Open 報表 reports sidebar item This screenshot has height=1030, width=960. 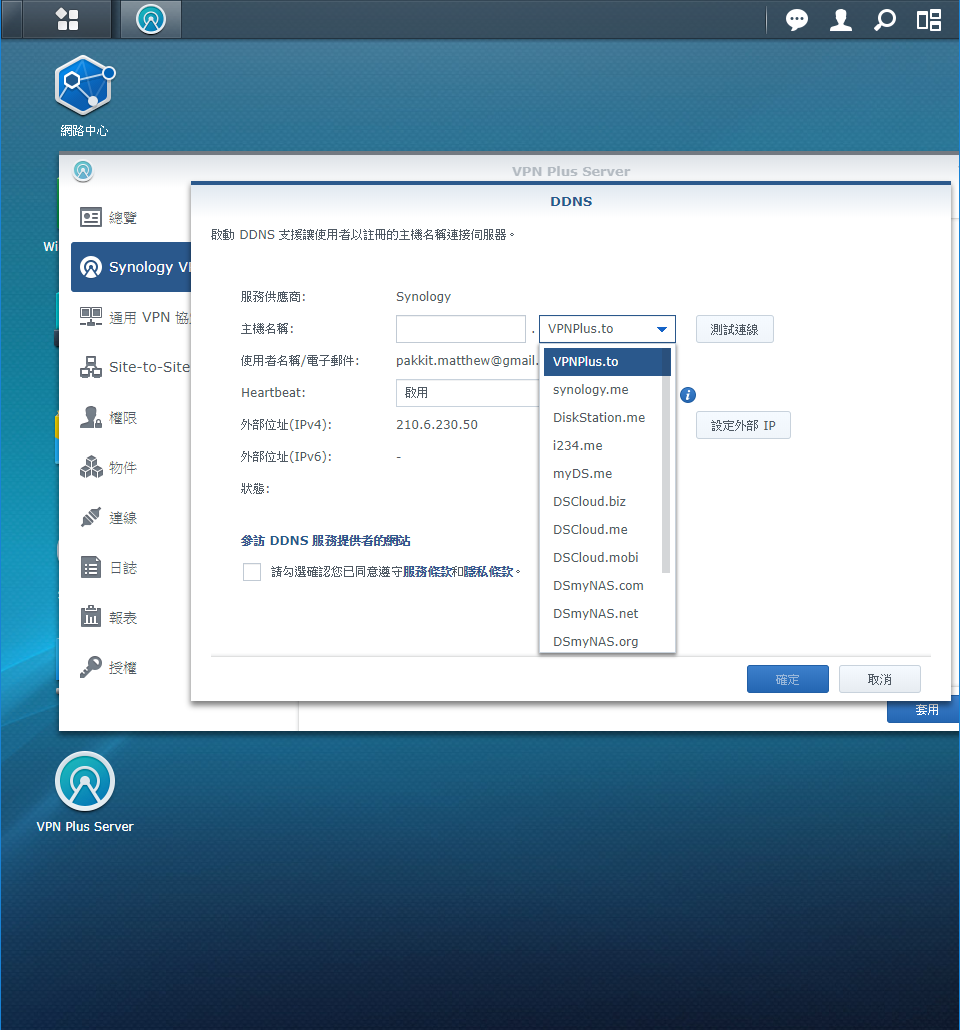tap(131, 617)
